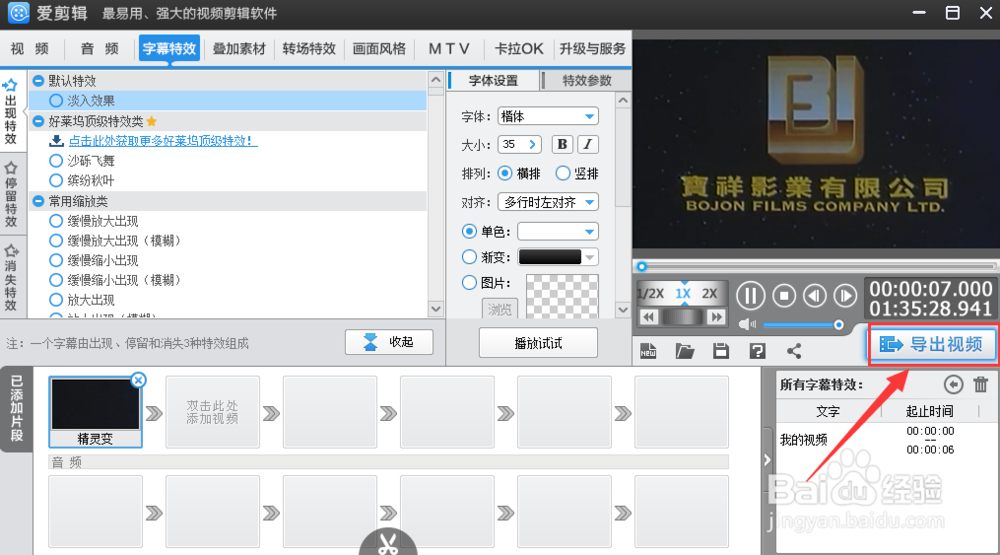Select the 放大出现 effect
Image resolution: width=1000 pixels, height=555 pixels.
pyautogui.click(x=56, y=300)
